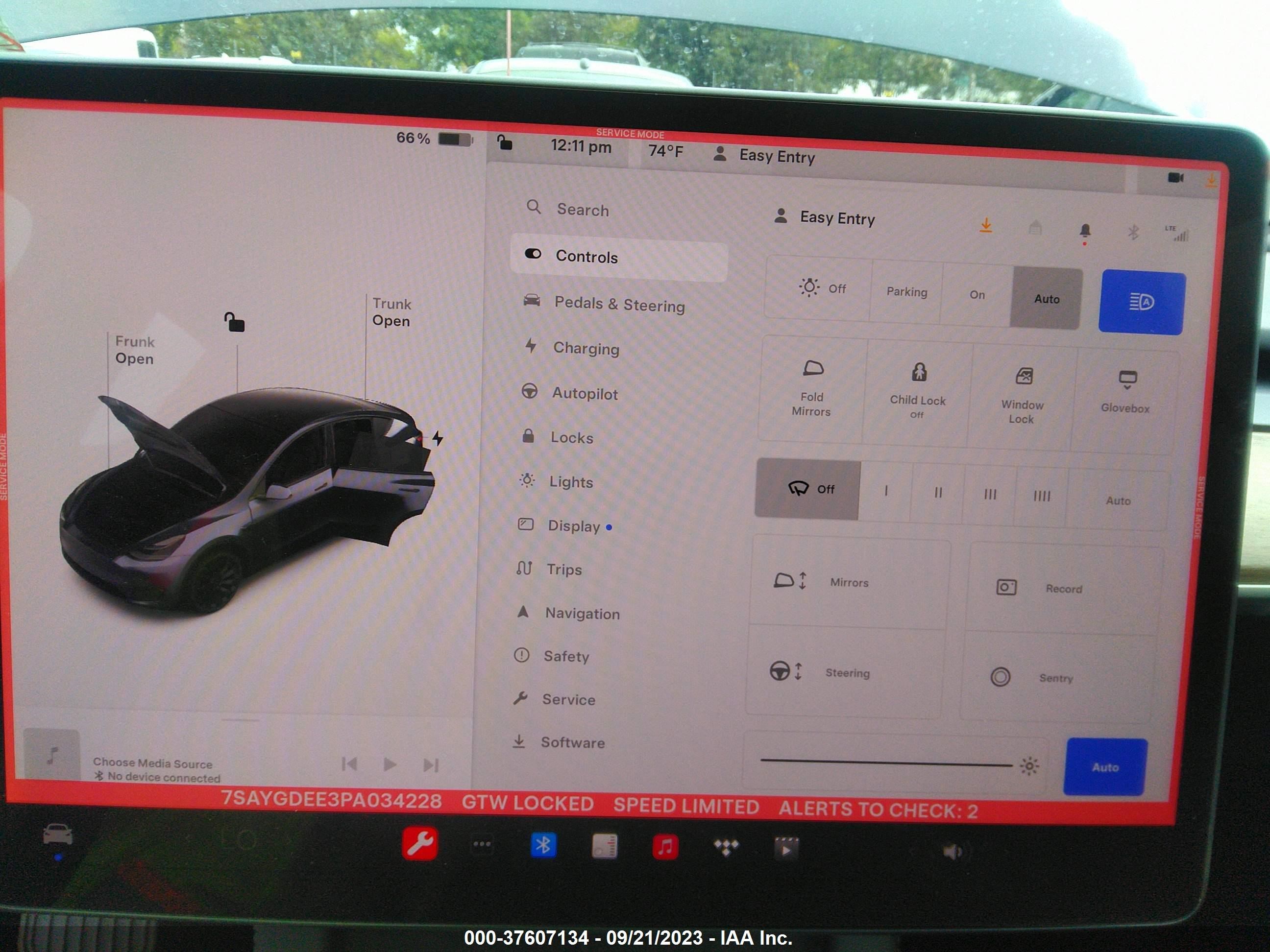1270x952 pixels.
Task: Open the Bluetooth app in dock
Action: (x=543, y=845)
